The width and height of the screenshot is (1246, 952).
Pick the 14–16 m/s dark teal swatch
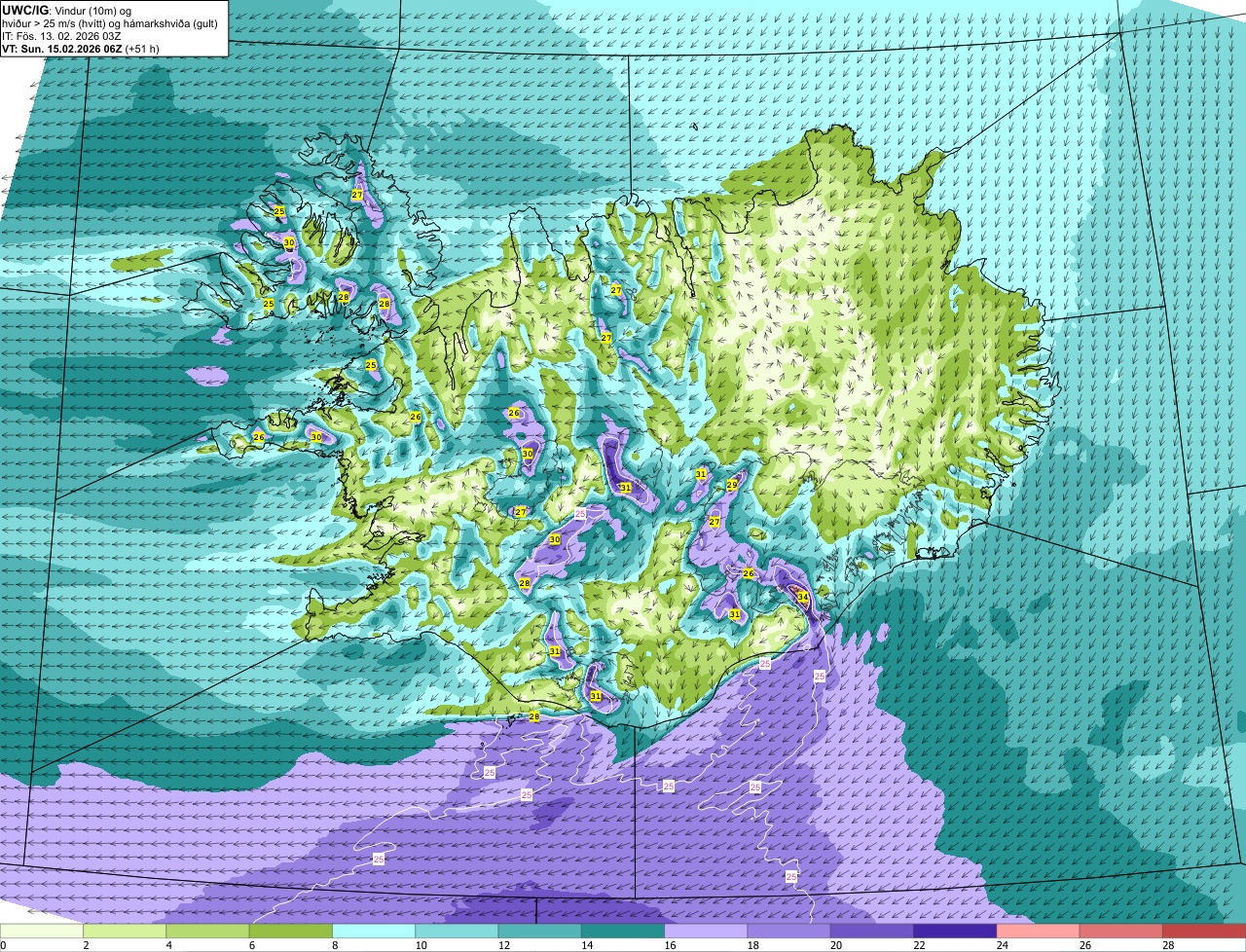tap(623, 932)
